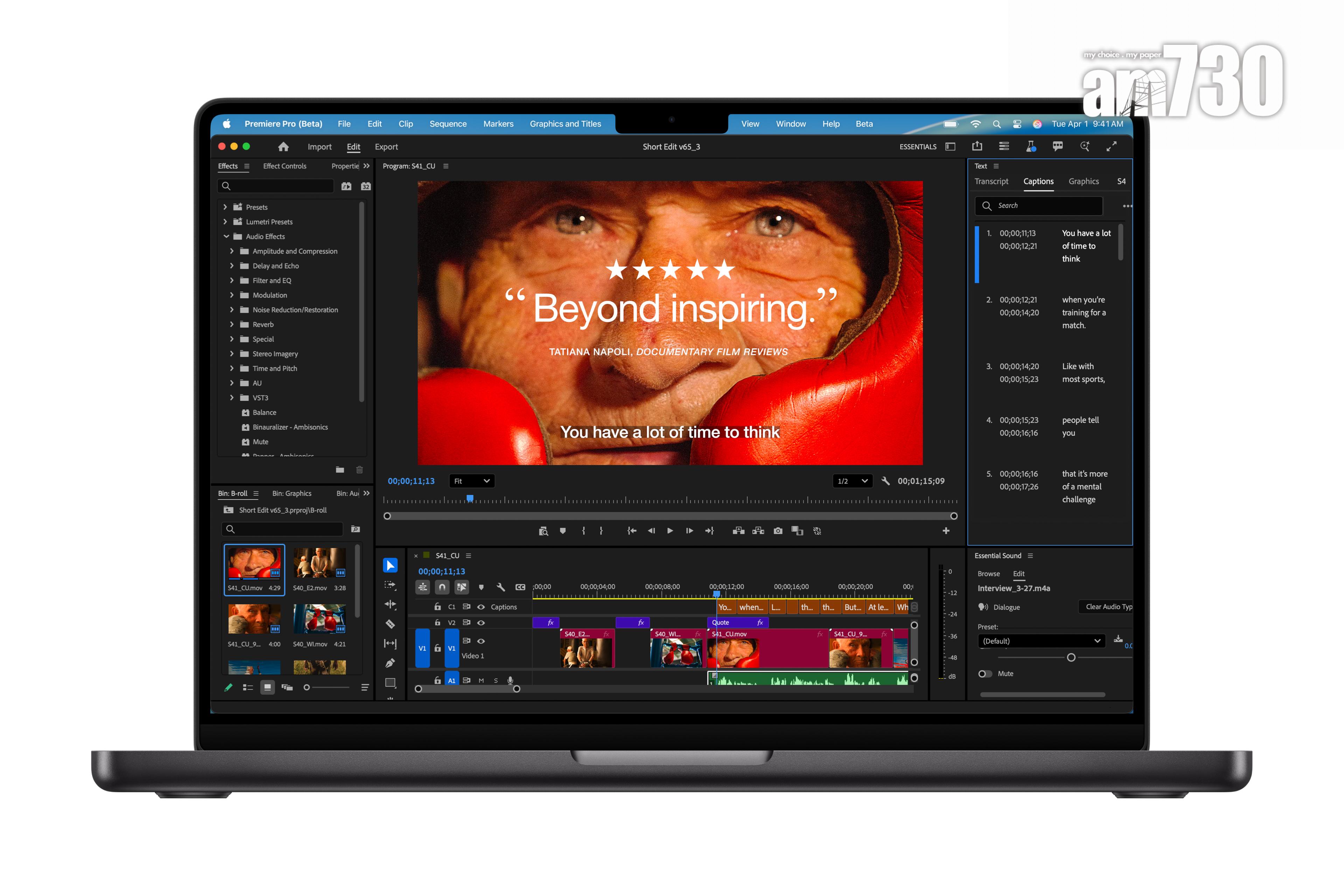This screenshot has height=896, width=1344.
Task: Click the wrench icon for timeline display settings
Action: point(501,587)
